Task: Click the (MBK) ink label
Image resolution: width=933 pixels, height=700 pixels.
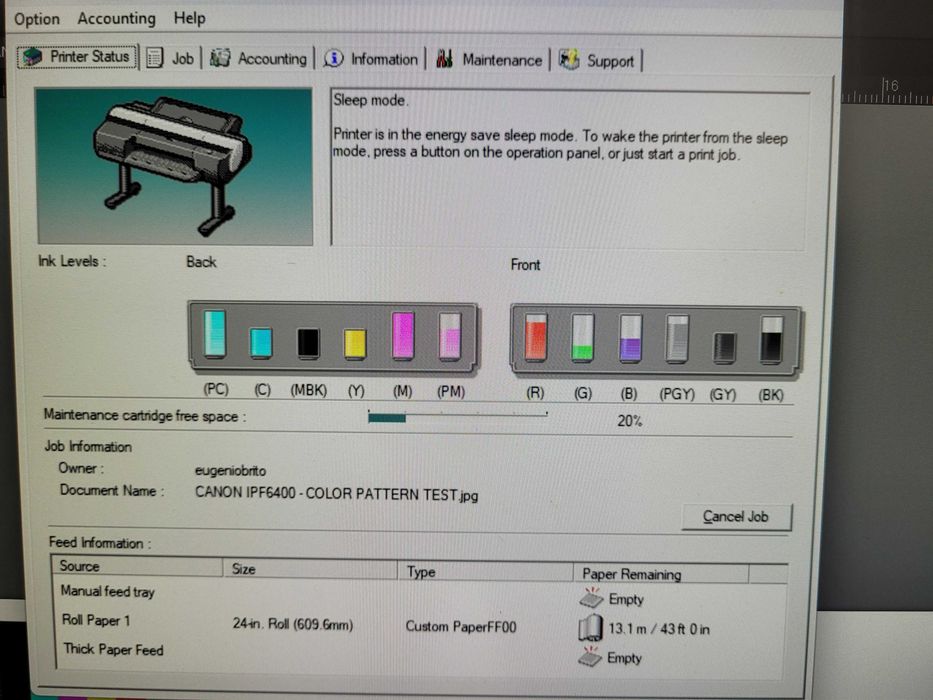Action: coord(308,390)
